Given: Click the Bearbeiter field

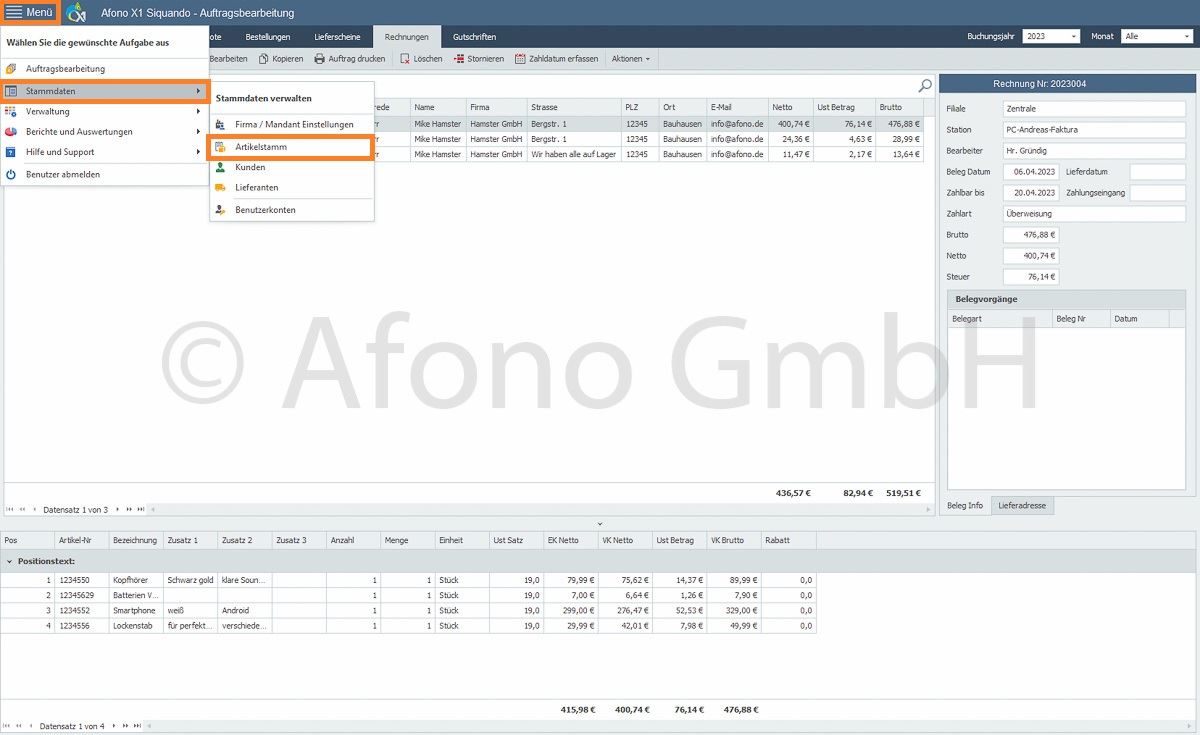Looking at the screenshot, I should [1094, 150].
